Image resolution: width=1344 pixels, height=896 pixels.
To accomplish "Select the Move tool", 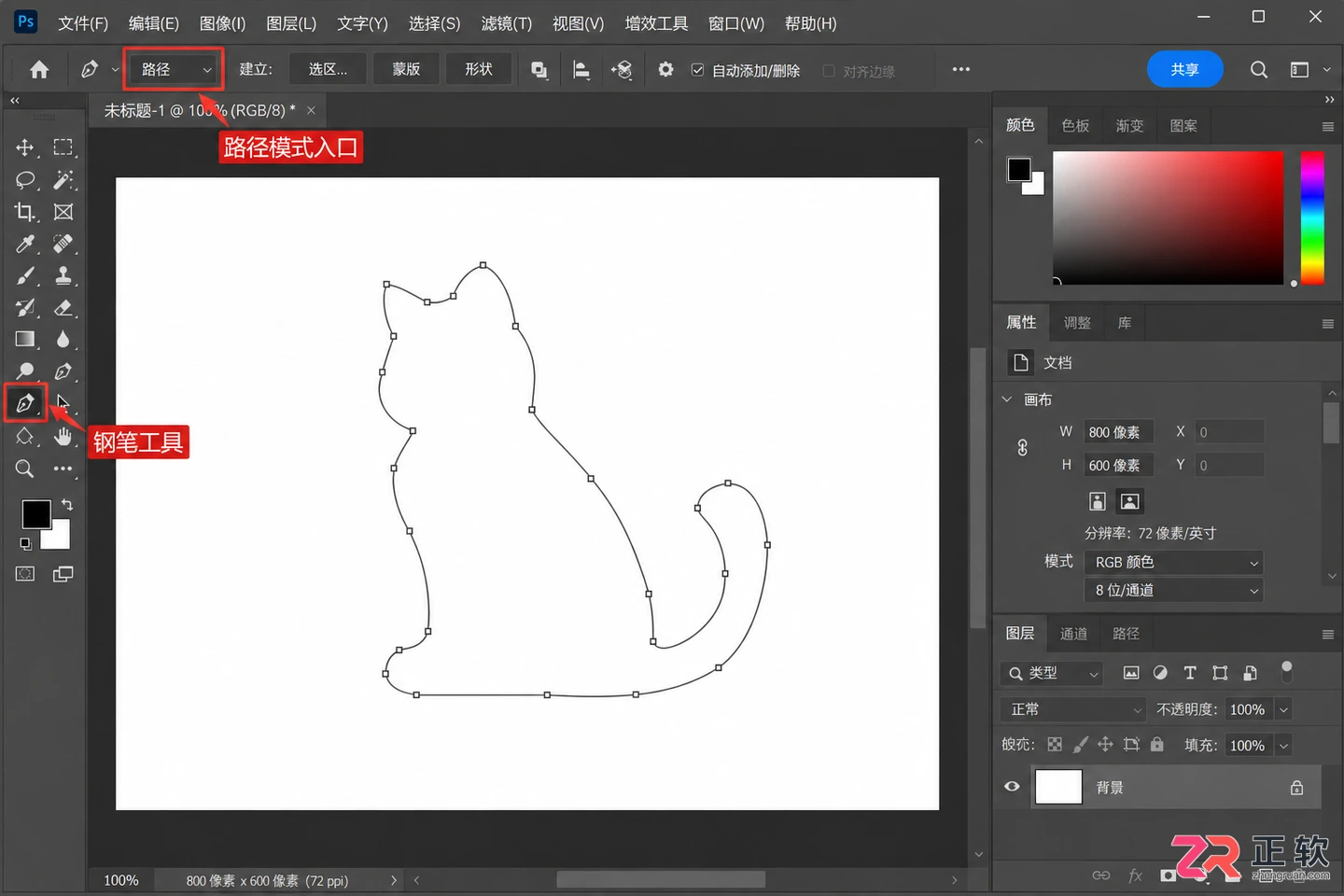I will 25,147.
